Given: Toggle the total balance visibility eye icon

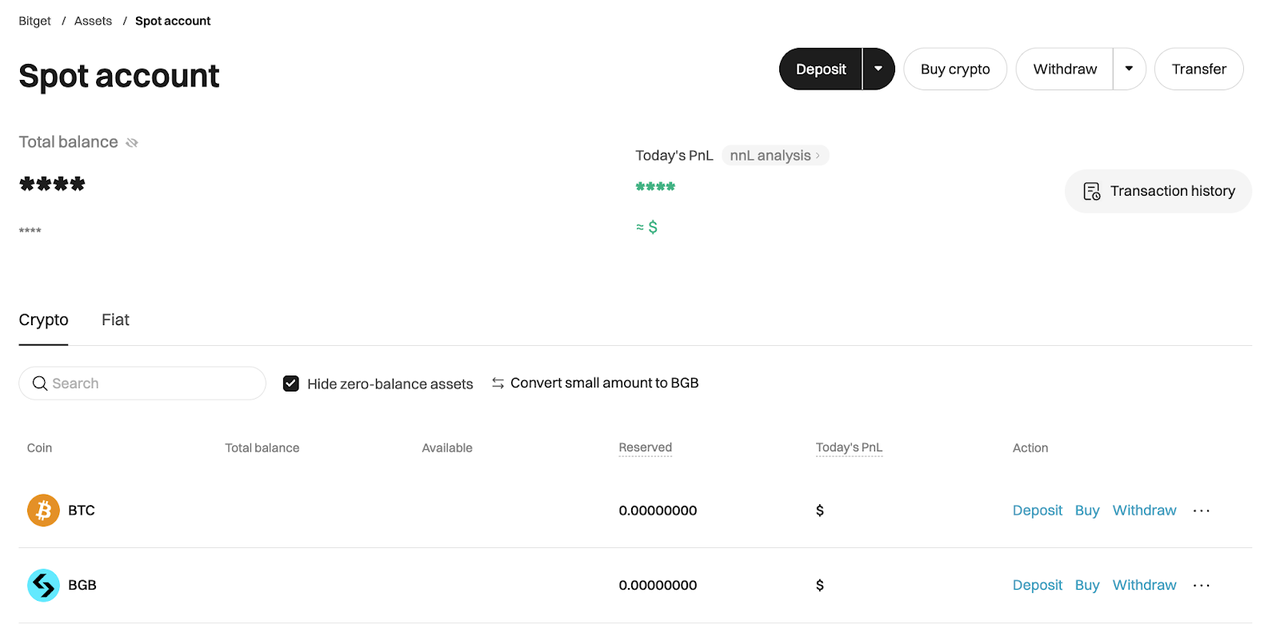Looking at the screenshot, I should coord(132,143).
